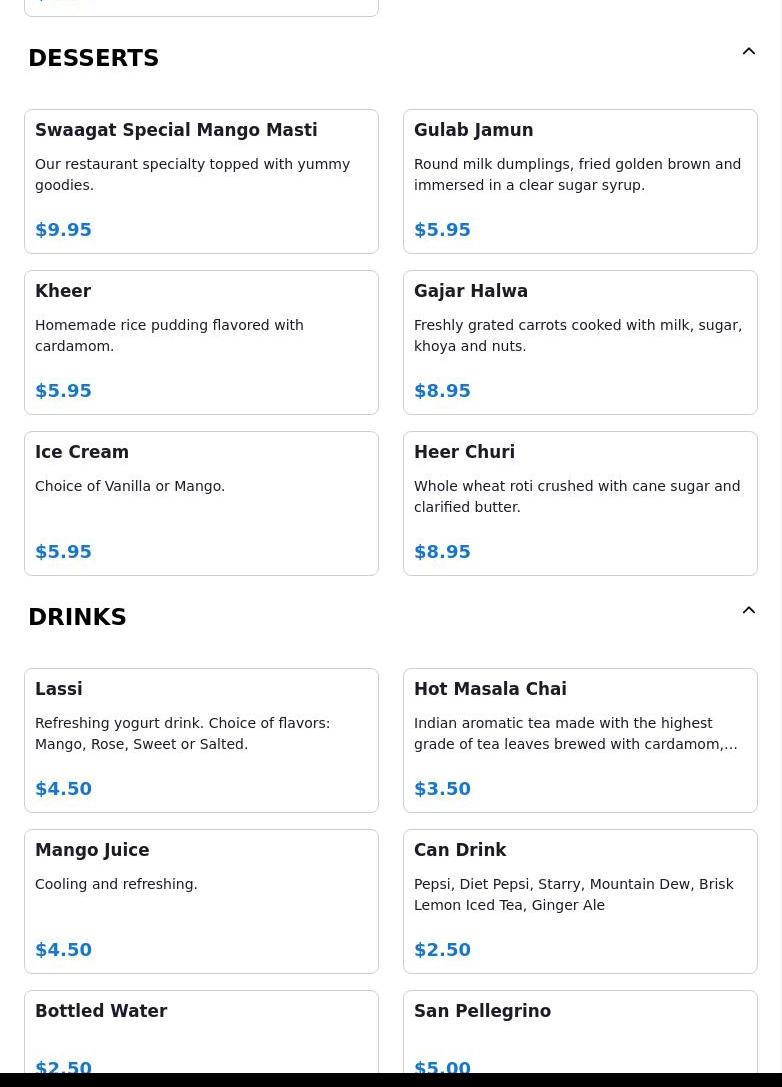The width and height of the screenshot is (782, 1087).
Task: Click the Gulab Jamun description text
Action: coord(577,175)
